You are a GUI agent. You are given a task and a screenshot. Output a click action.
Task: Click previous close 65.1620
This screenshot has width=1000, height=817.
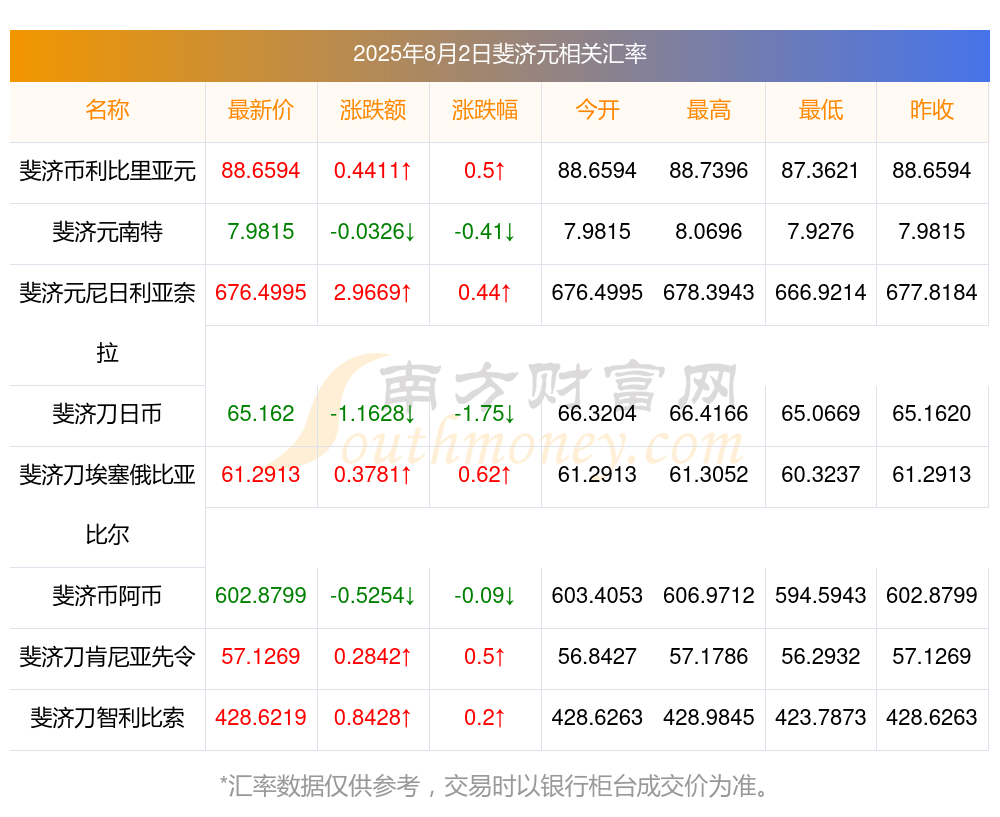coord(932,413)
